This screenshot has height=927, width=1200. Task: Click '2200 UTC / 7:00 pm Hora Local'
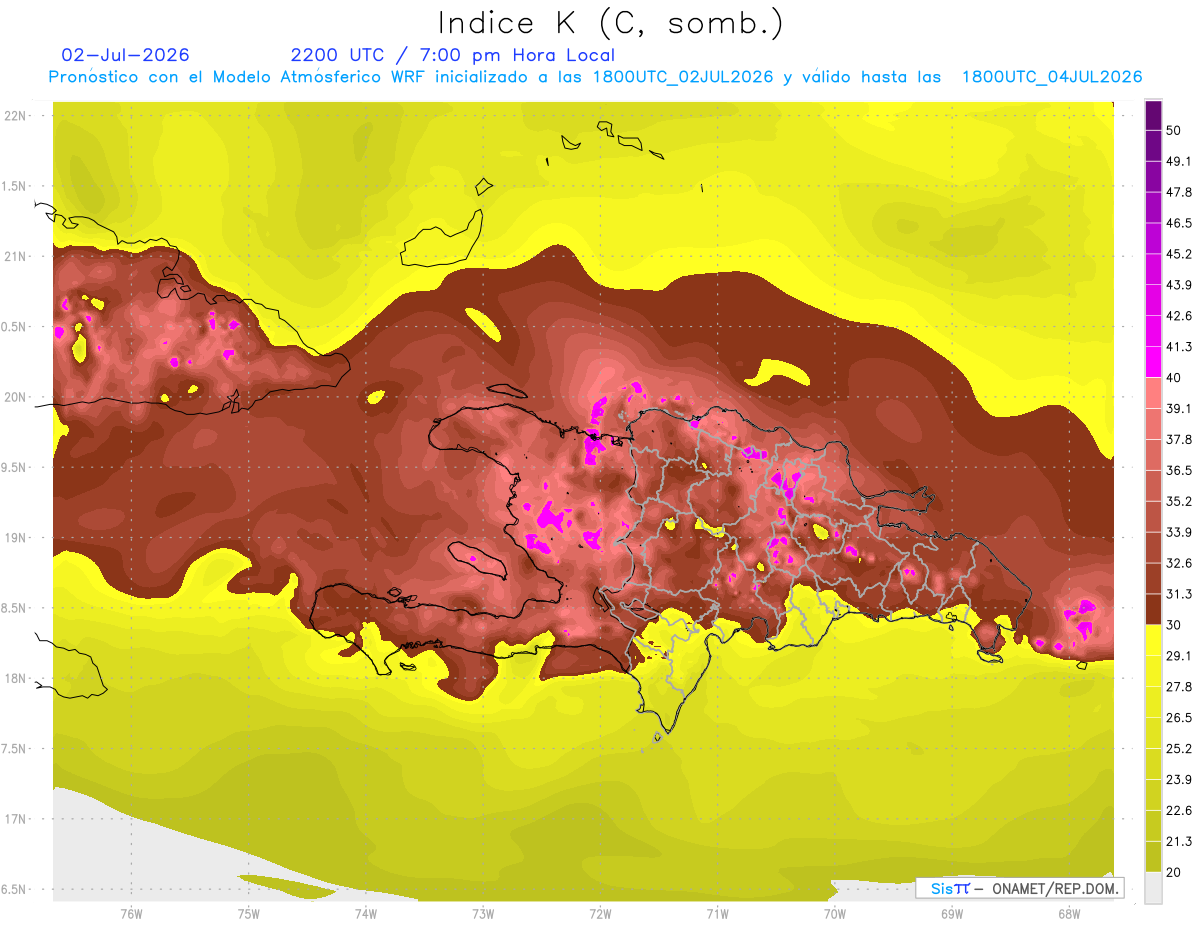coord(453,55)
